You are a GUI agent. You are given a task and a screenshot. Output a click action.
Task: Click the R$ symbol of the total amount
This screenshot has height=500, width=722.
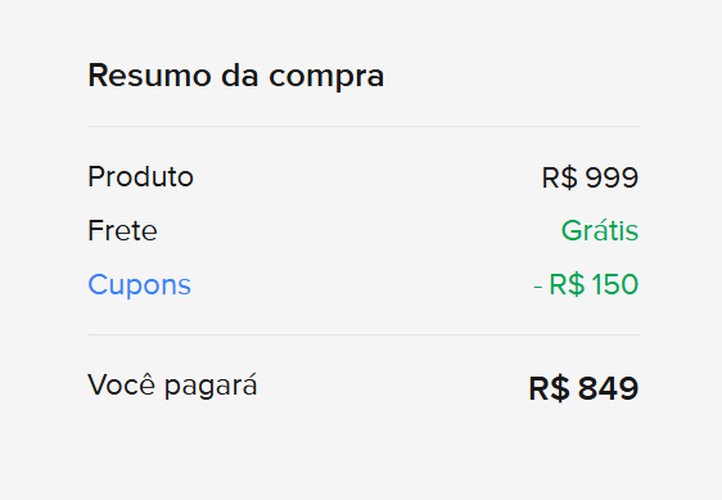pyautogui.click(x=549, y=388)
